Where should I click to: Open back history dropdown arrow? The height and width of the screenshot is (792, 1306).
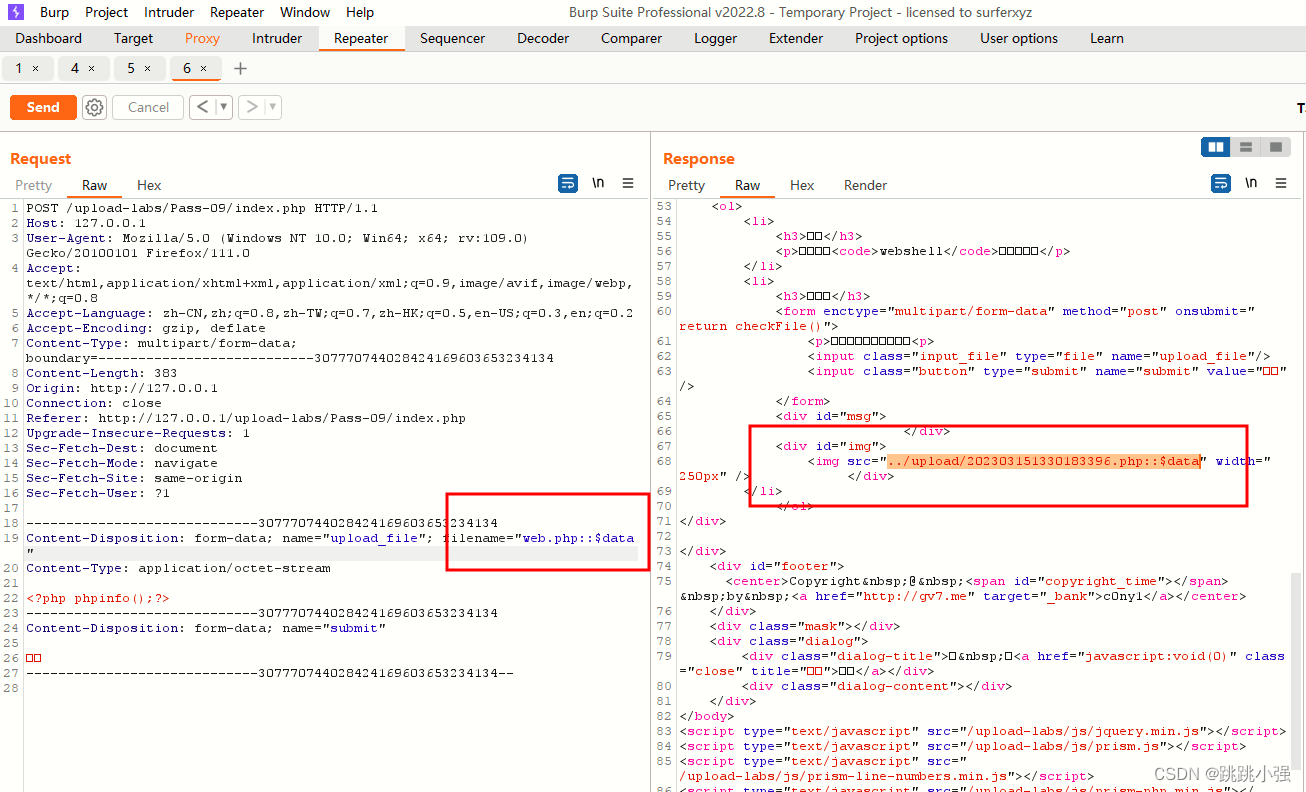pos(224,107)
